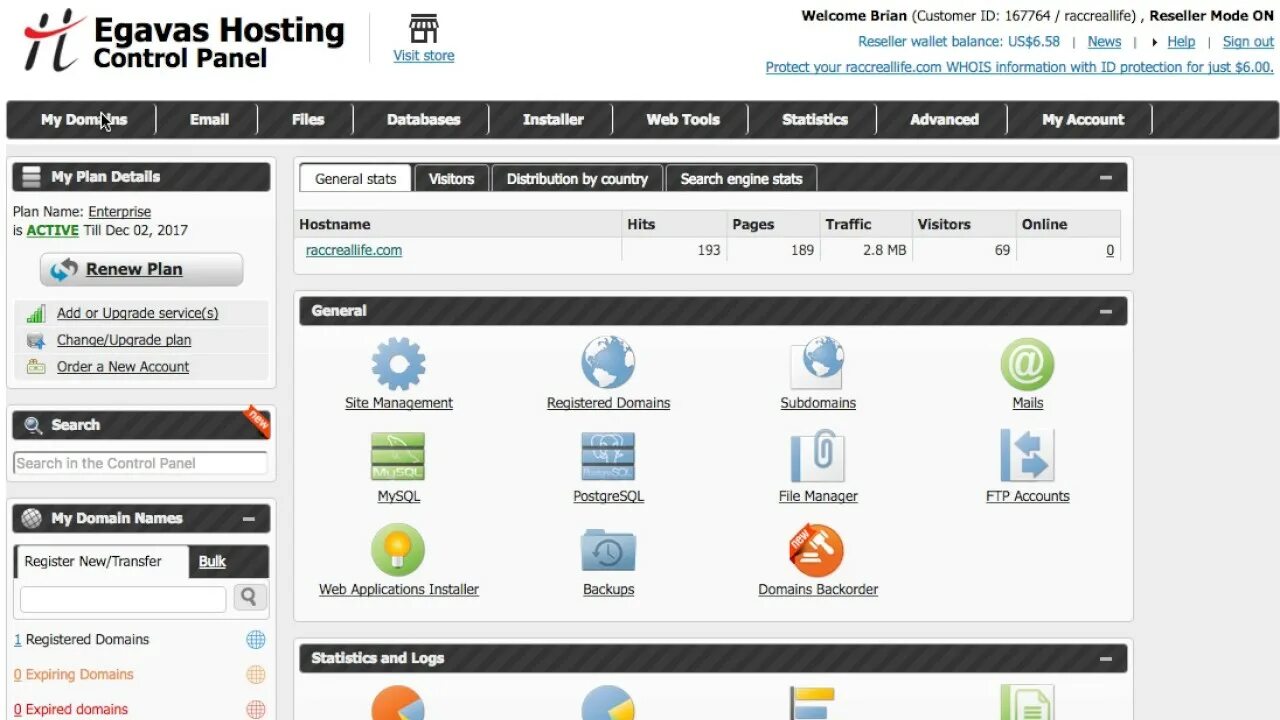Click the blue pie chart statistics icon
This screenshot has width=1280, height=720.
coord(608,703)
